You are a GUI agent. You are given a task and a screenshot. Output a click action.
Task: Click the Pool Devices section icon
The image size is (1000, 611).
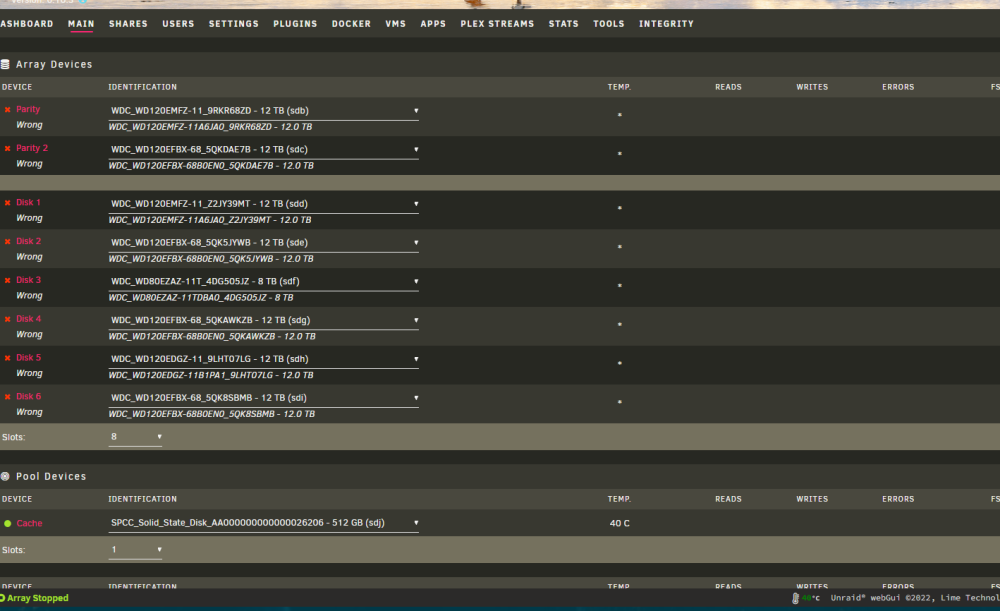(5, 476)
